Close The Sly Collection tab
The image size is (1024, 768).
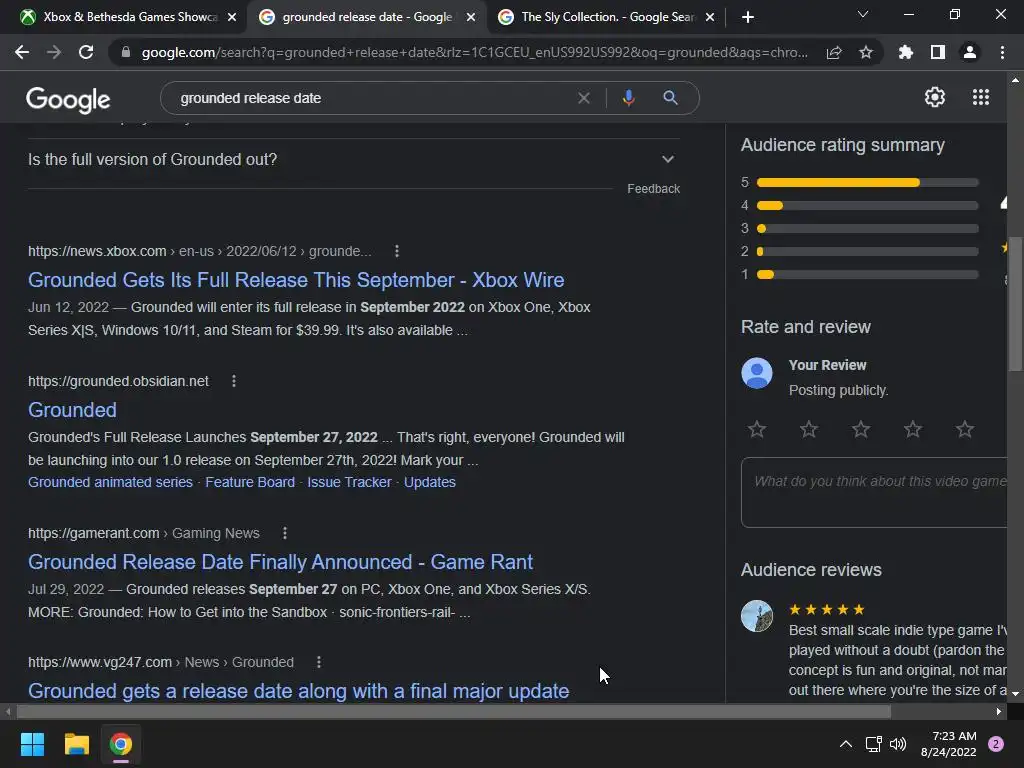pos(710,18)
